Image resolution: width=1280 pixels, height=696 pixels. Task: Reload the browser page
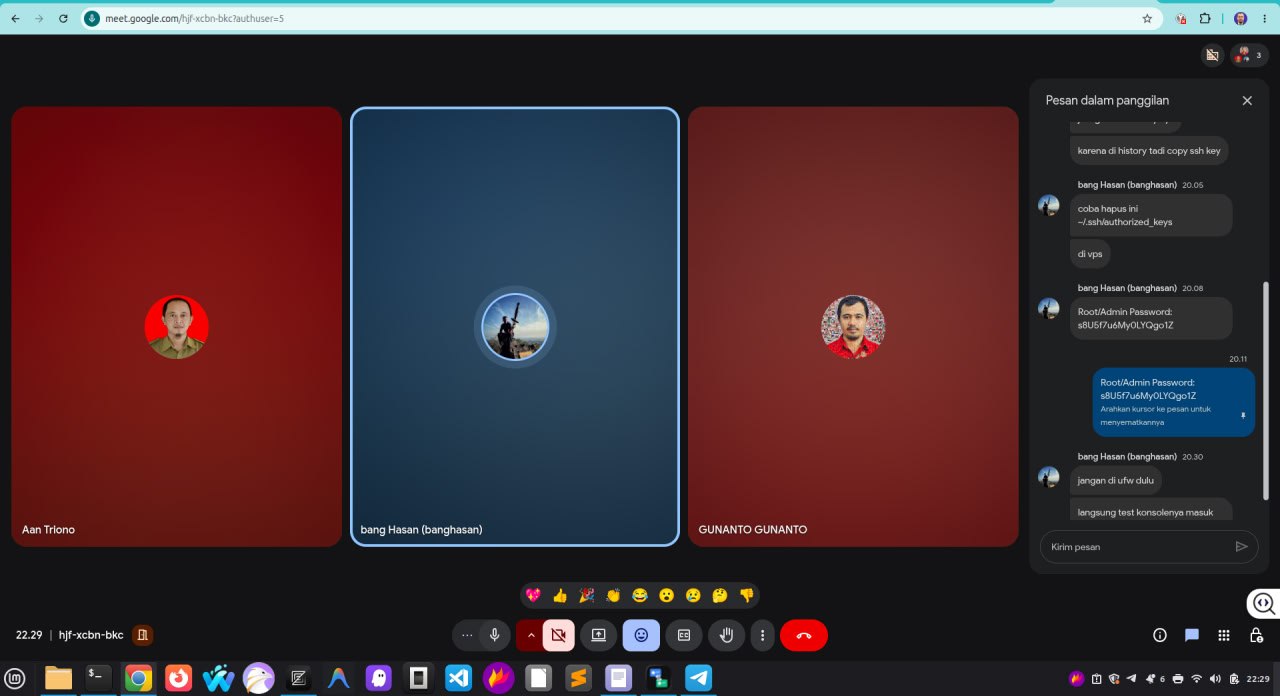(63, 18)
